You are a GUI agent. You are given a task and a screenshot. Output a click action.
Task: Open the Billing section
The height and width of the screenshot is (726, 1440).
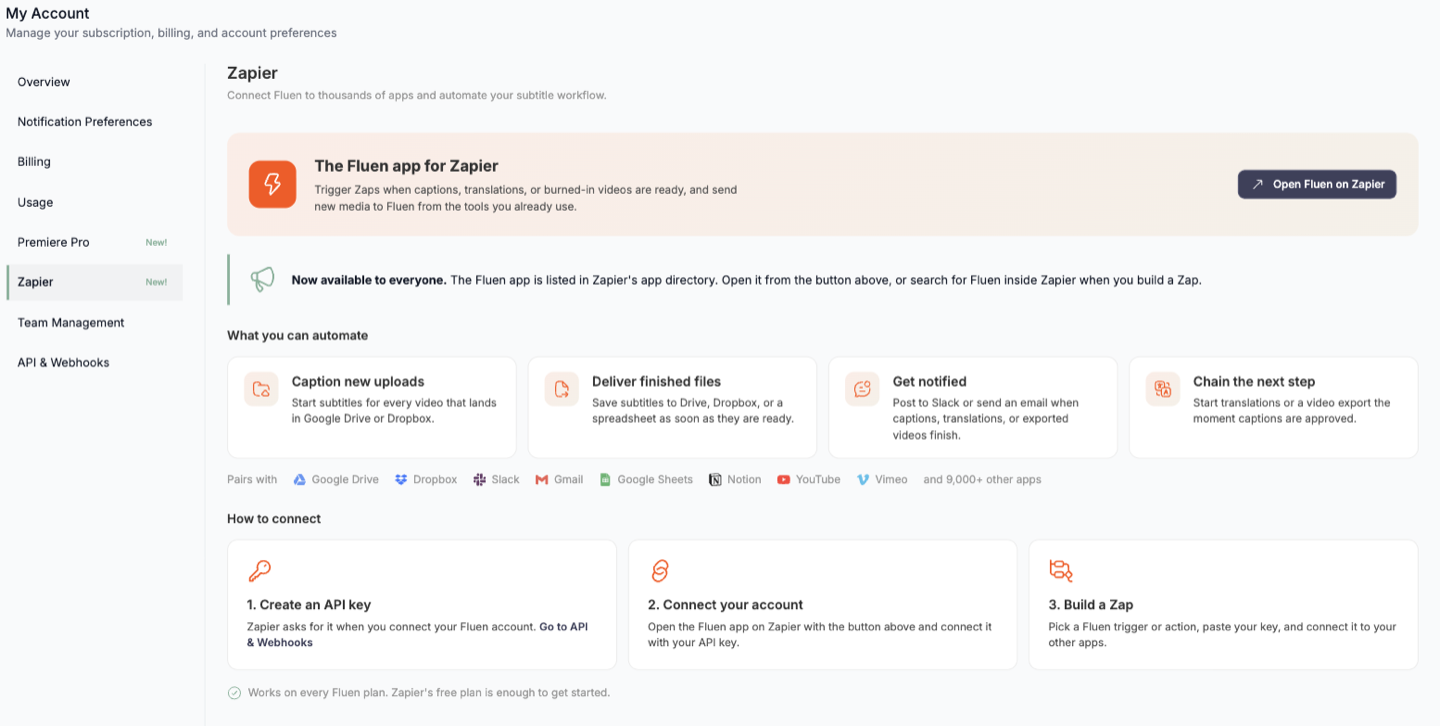(x=94, y=162)
